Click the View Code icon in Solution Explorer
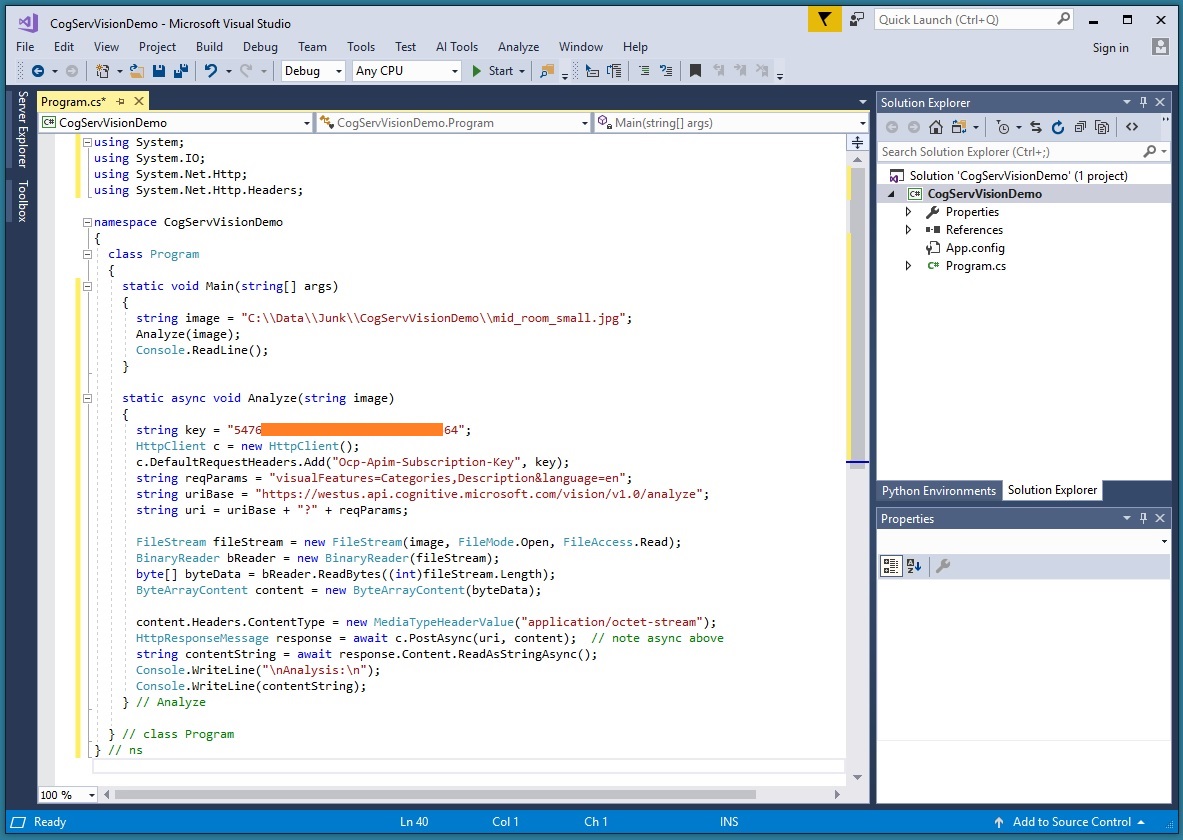Viewport: 1183px width, 840px height. (1132, 127)
